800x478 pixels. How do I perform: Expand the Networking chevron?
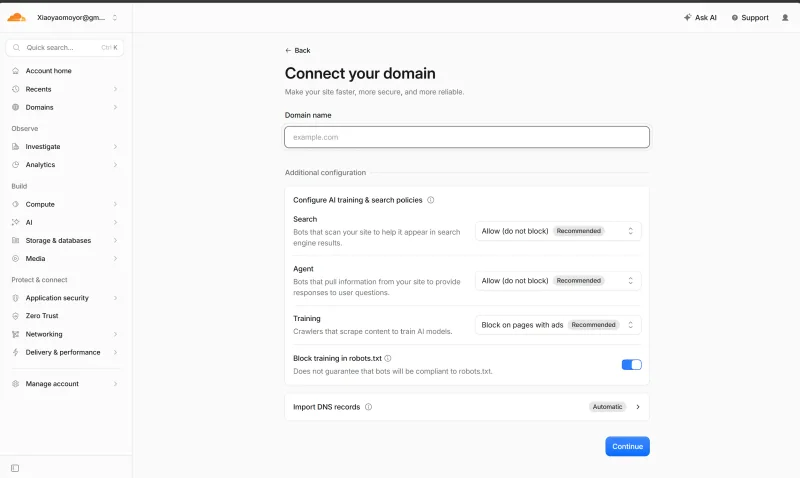[x=115, y=334]
